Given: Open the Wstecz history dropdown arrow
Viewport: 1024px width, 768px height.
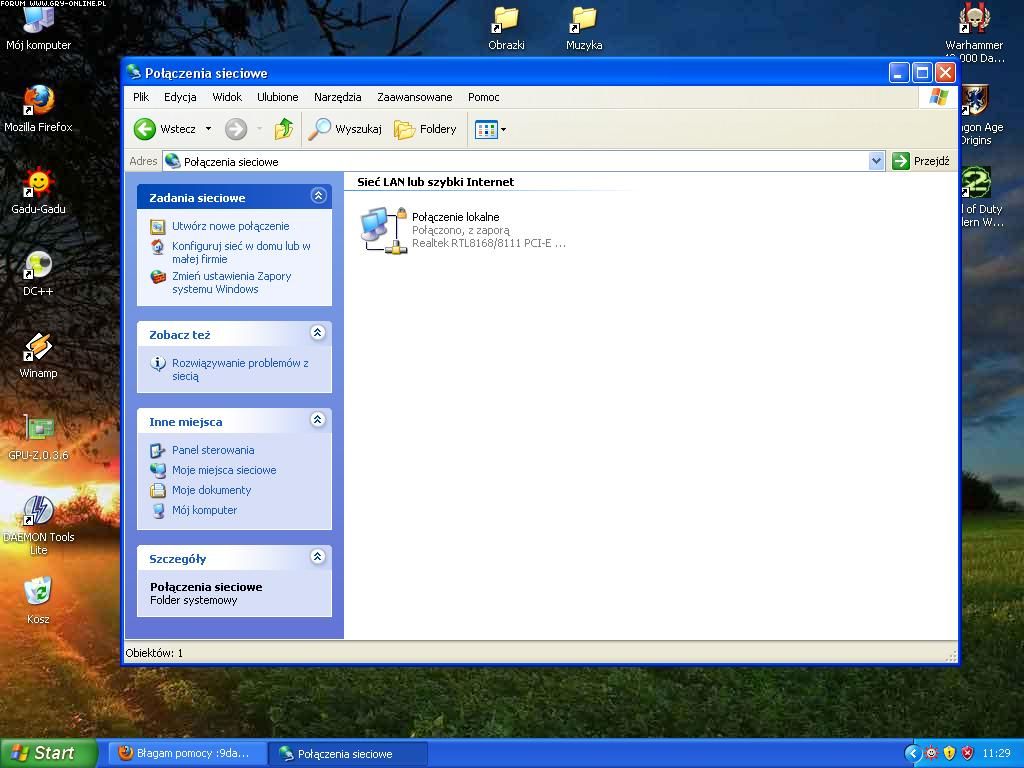Looking at the screenshot, I should [208, 129].
